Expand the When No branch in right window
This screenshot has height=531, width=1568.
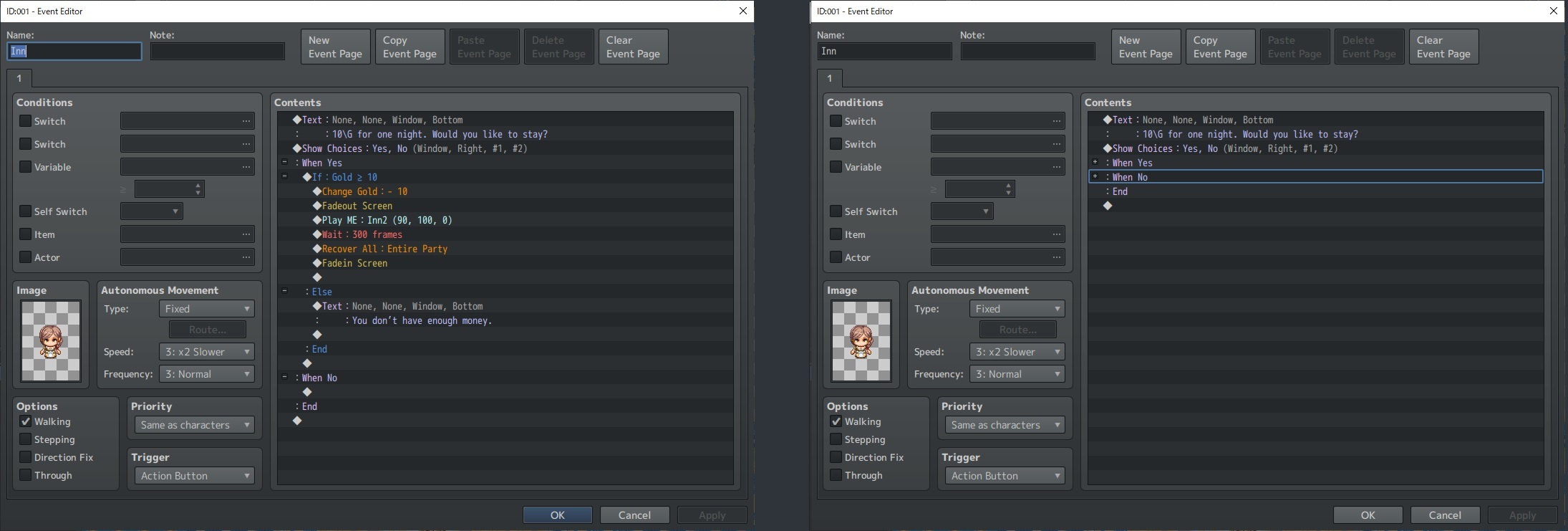point(1095,176)
